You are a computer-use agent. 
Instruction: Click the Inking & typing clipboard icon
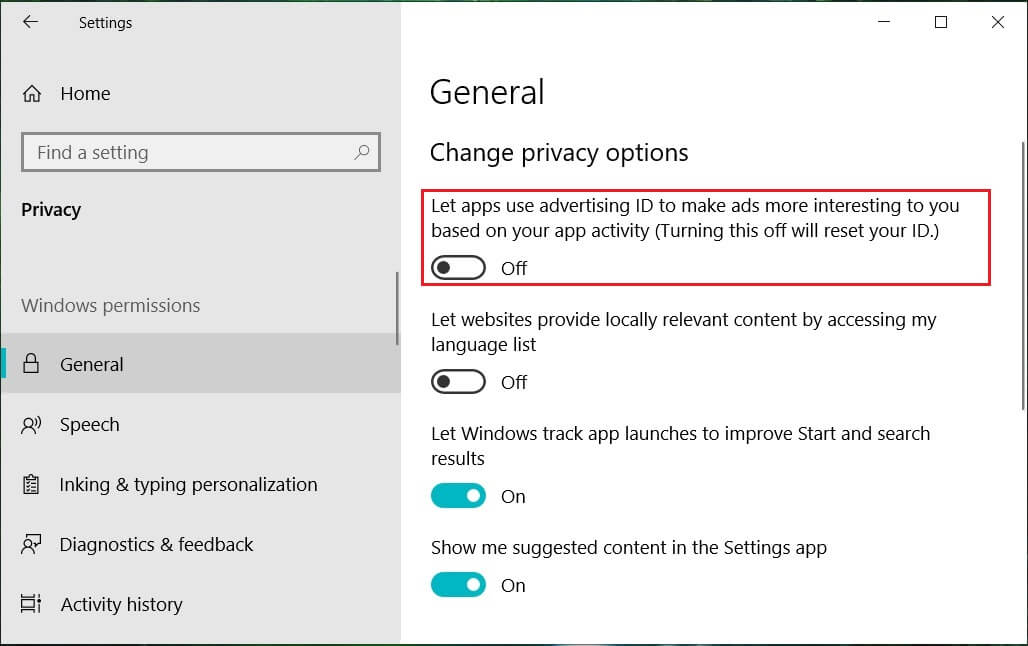[x=32, y=485]
